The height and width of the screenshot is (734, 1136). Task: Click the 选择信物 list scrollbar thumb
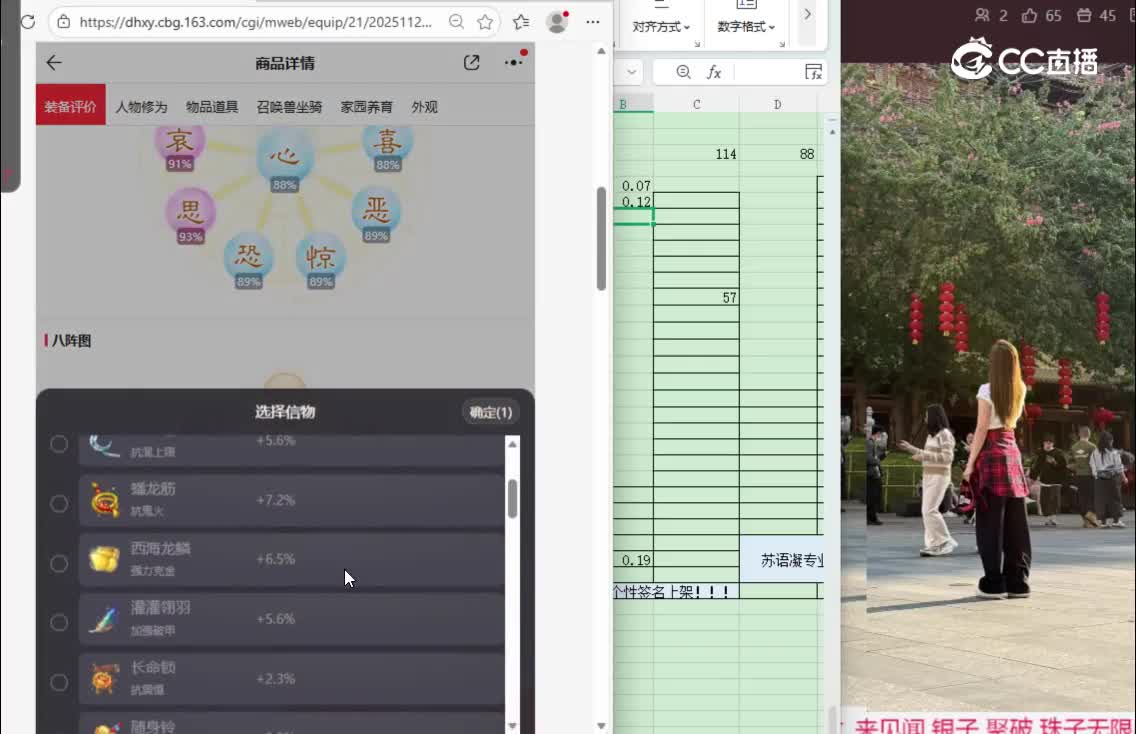coord(512,499)
